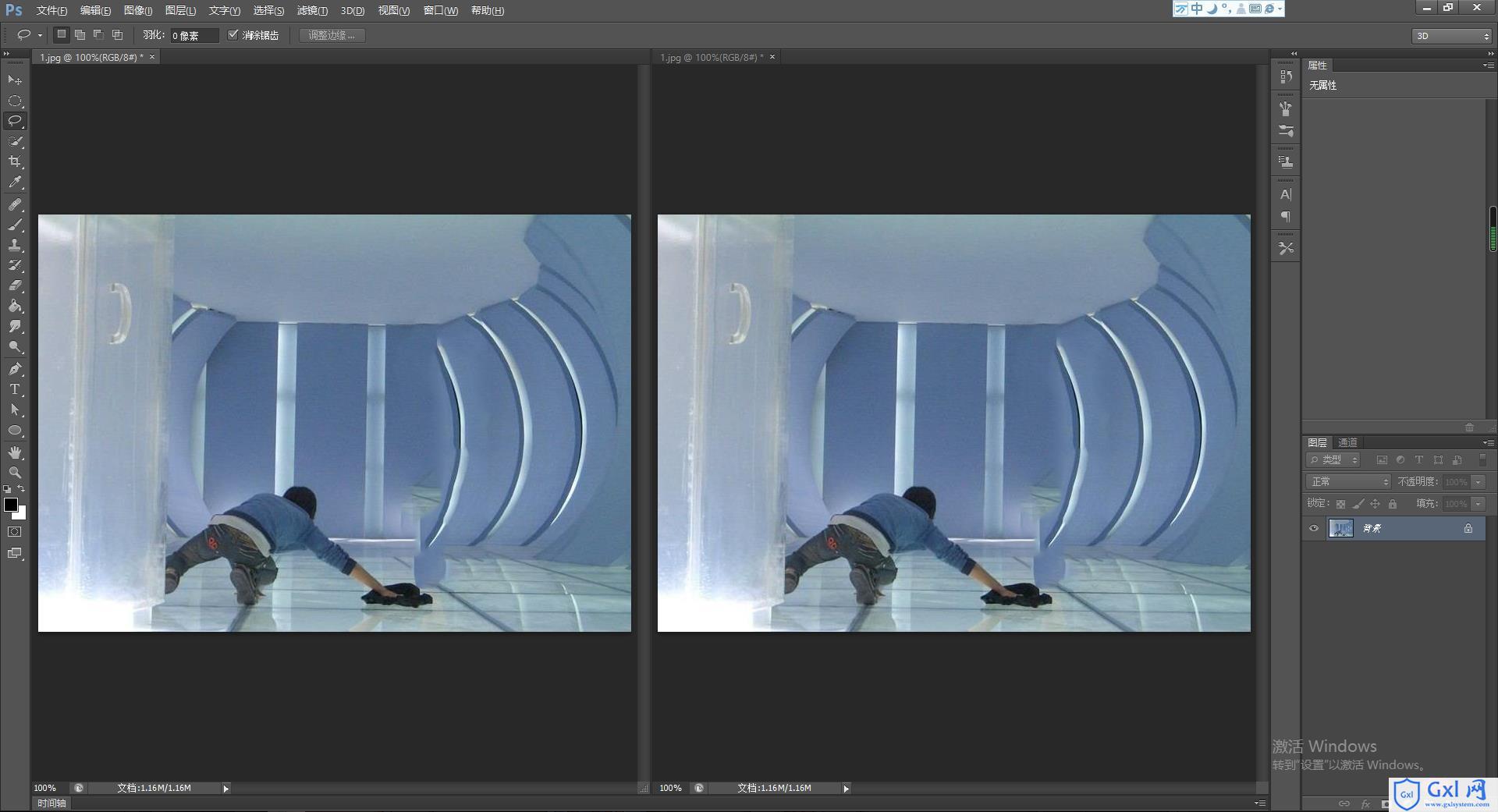Select the History Brush tool

pyautogui.click(x=15, y=265)
